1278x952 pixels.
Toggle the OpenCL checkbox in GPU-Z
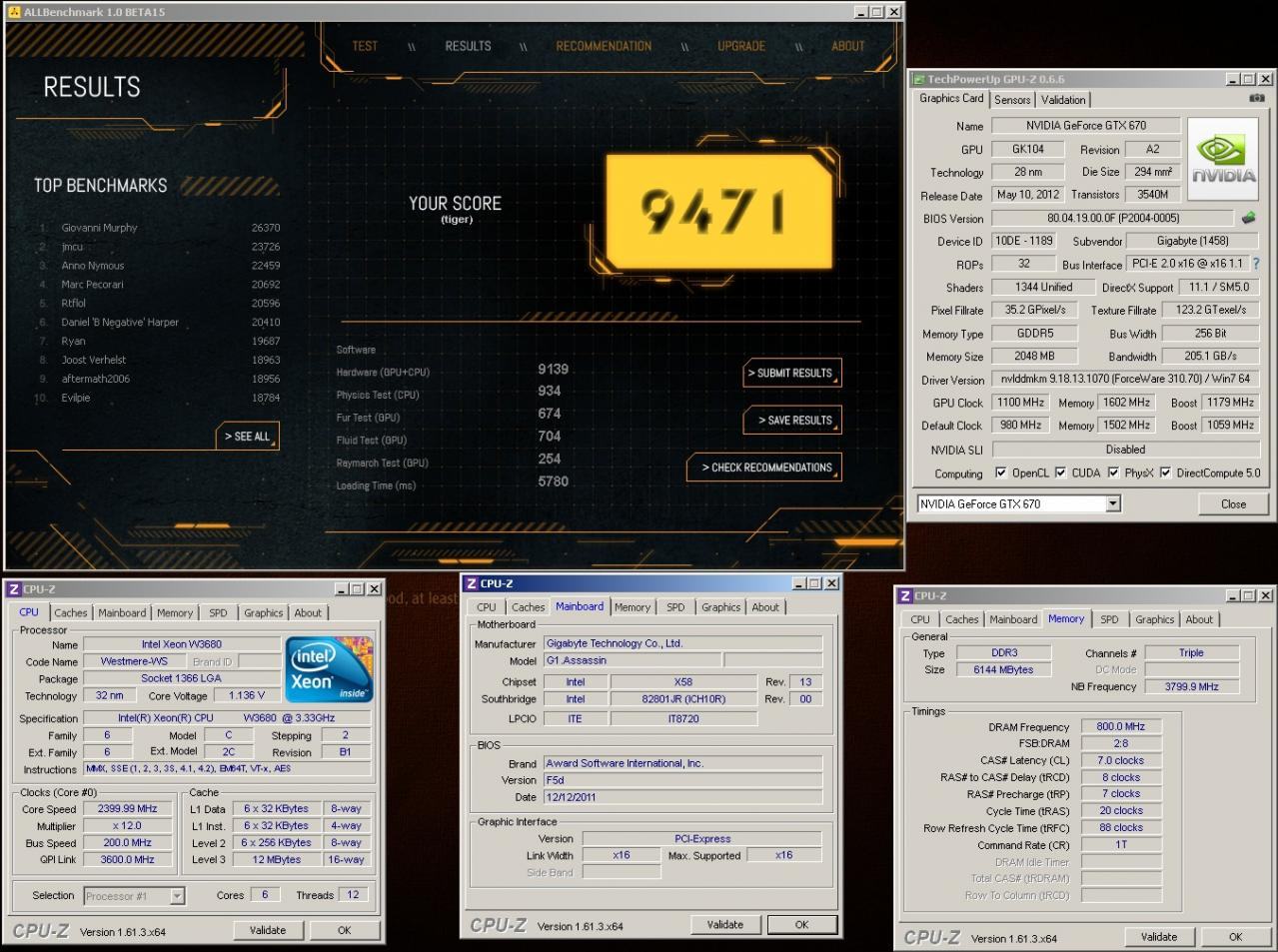1000,473
